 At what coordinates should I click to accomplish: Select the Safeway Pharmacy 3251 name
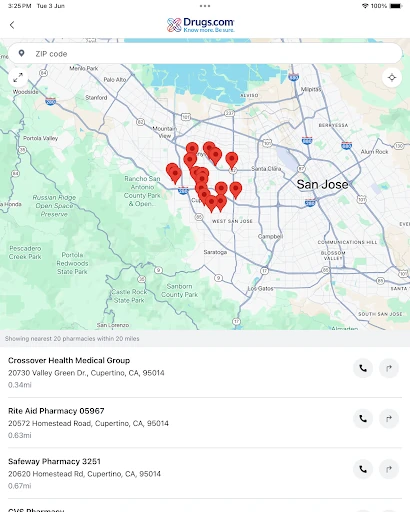pos(54,461)
